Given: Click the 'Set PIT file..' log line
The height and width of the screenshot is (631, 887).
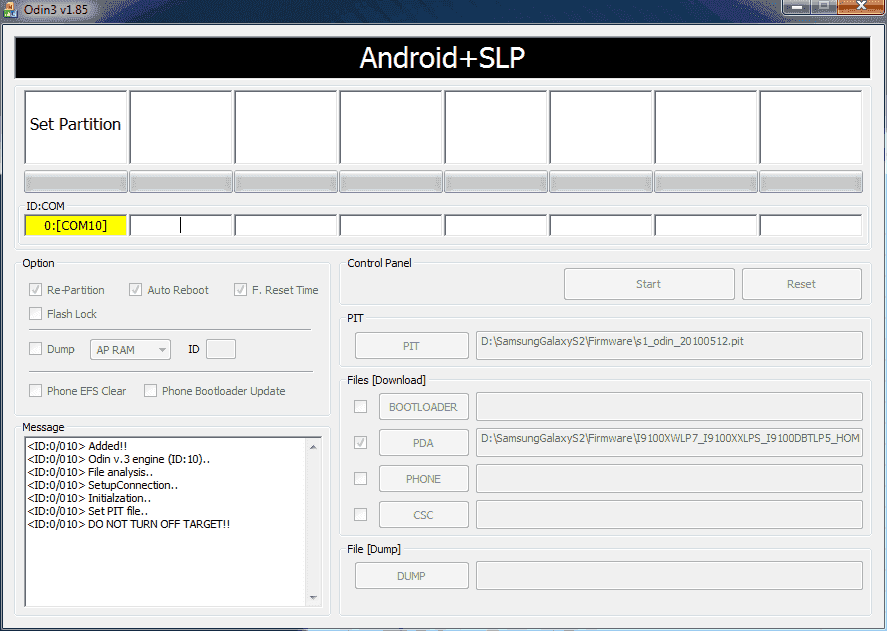Looking at the screenshot, I should point(88,511).
